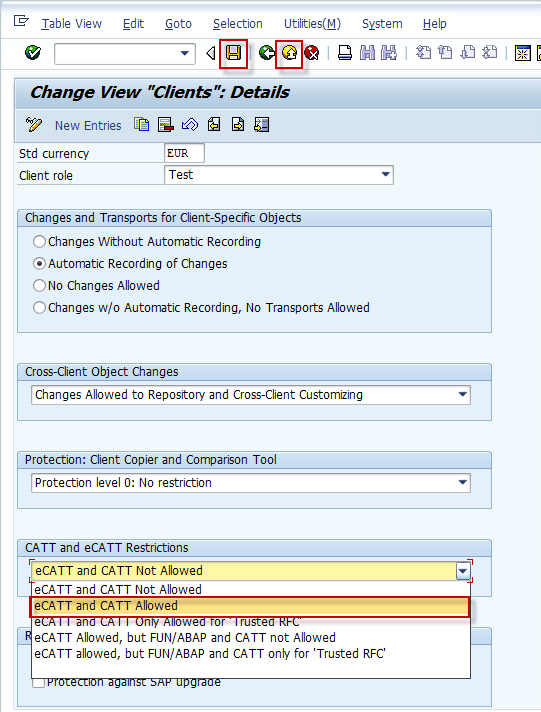Click the Print icon in toolbar

[345, 54]
